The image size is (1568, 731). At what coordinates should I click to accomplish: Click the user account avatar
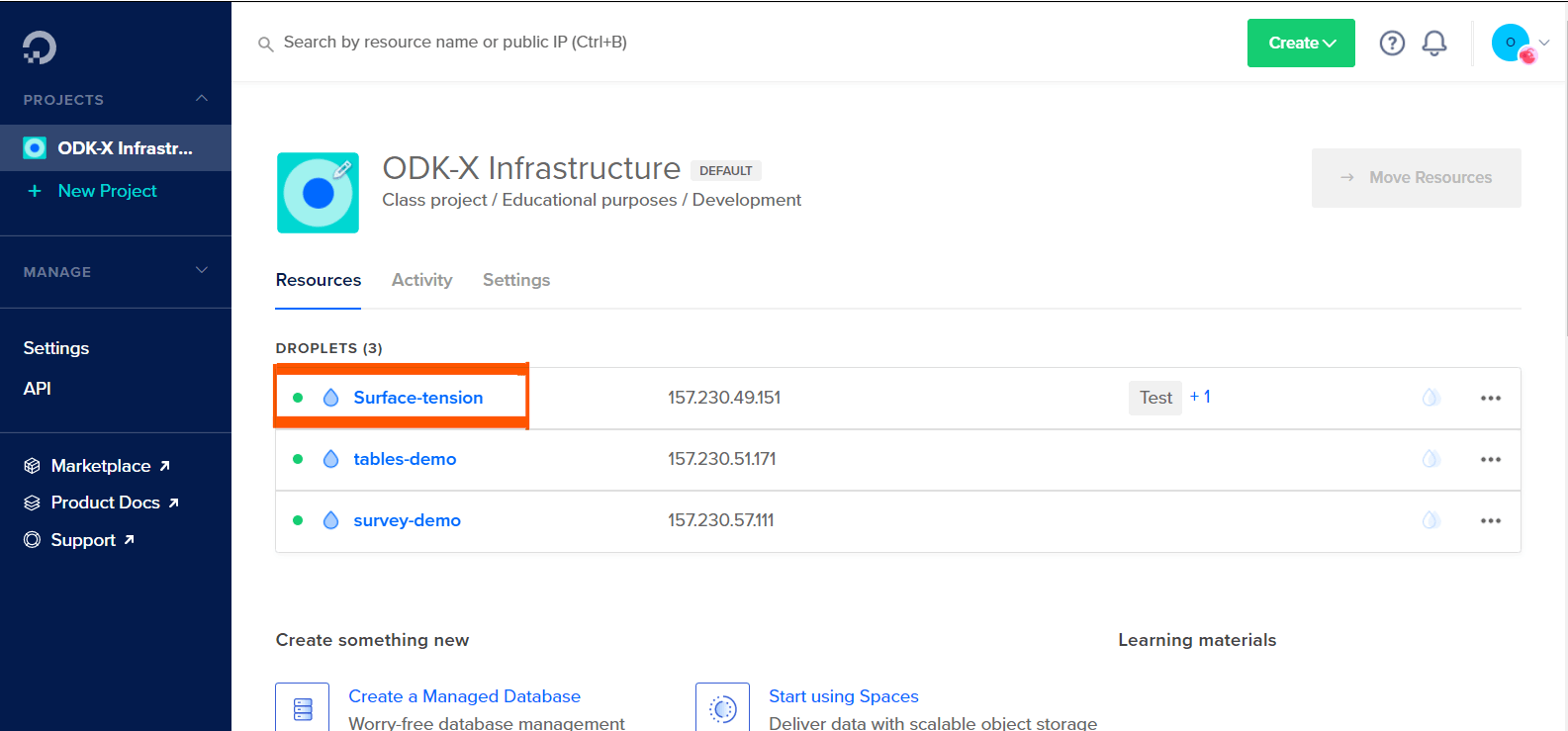tap(1512, 43)
